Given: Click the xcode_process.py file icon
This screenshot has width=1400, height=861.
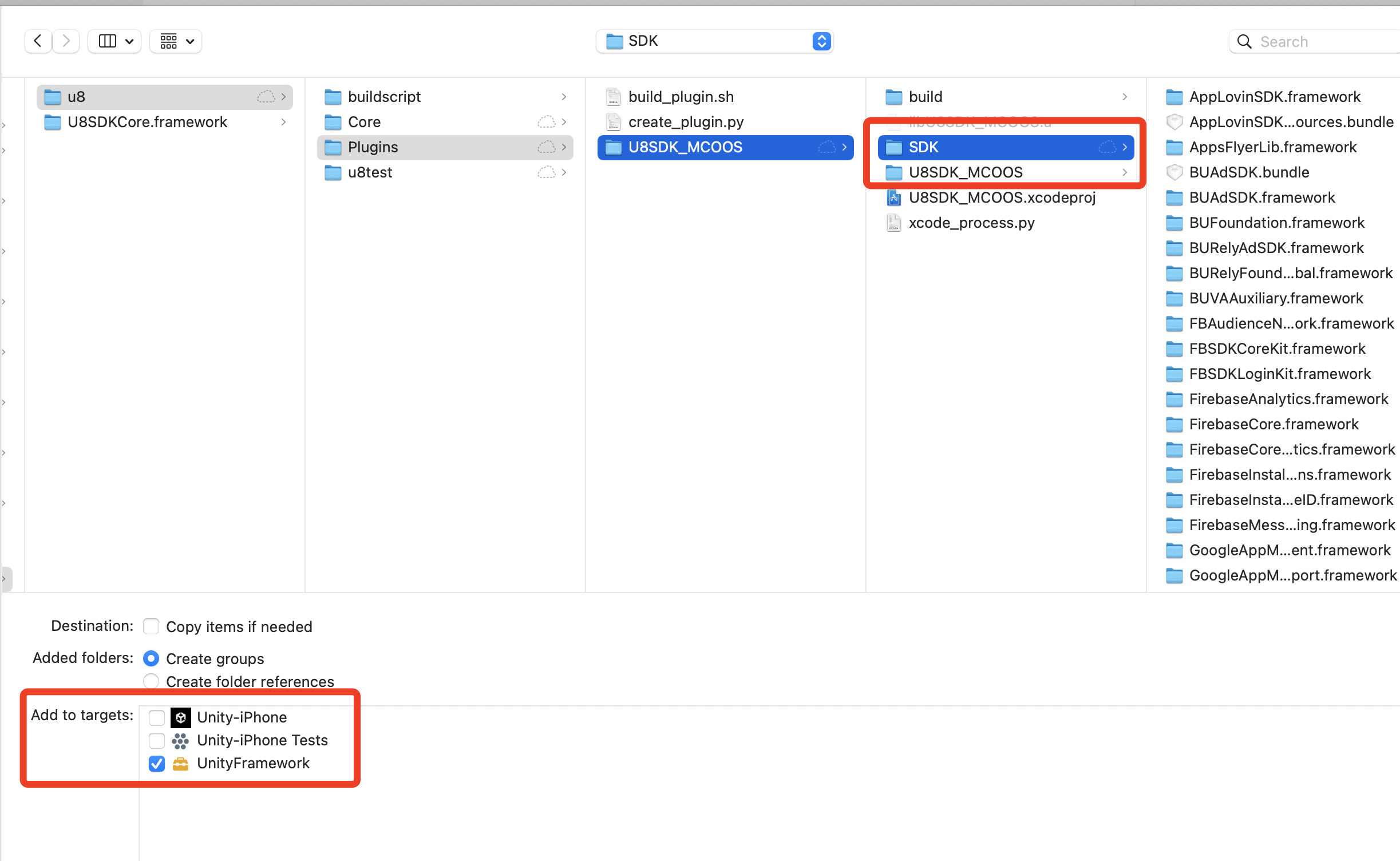Looking at the screenshot, I should [893, 222].
